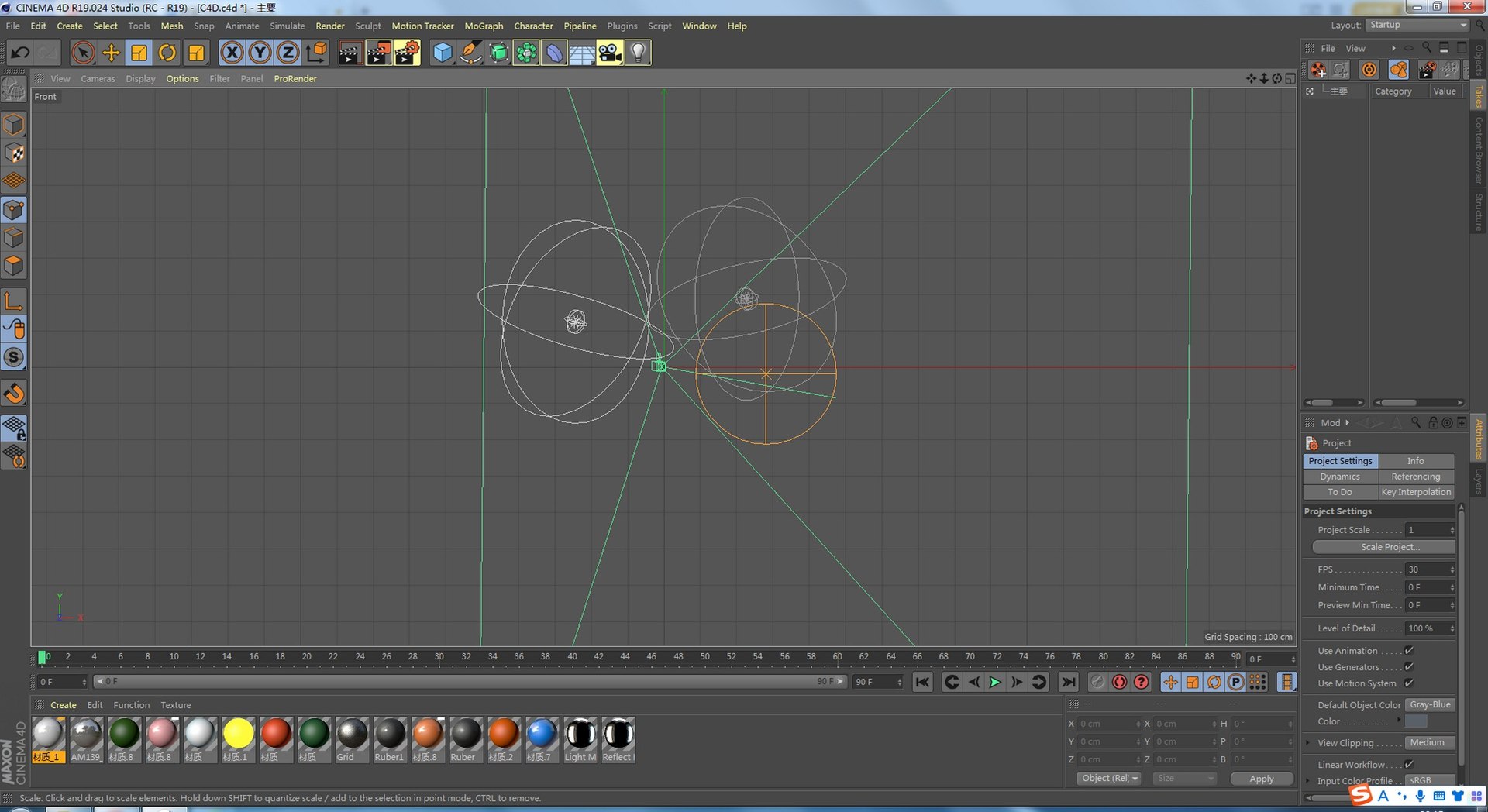Add a Camera object from the toolbar
This screenshot has height=812, width=1488.
point(609,53)
